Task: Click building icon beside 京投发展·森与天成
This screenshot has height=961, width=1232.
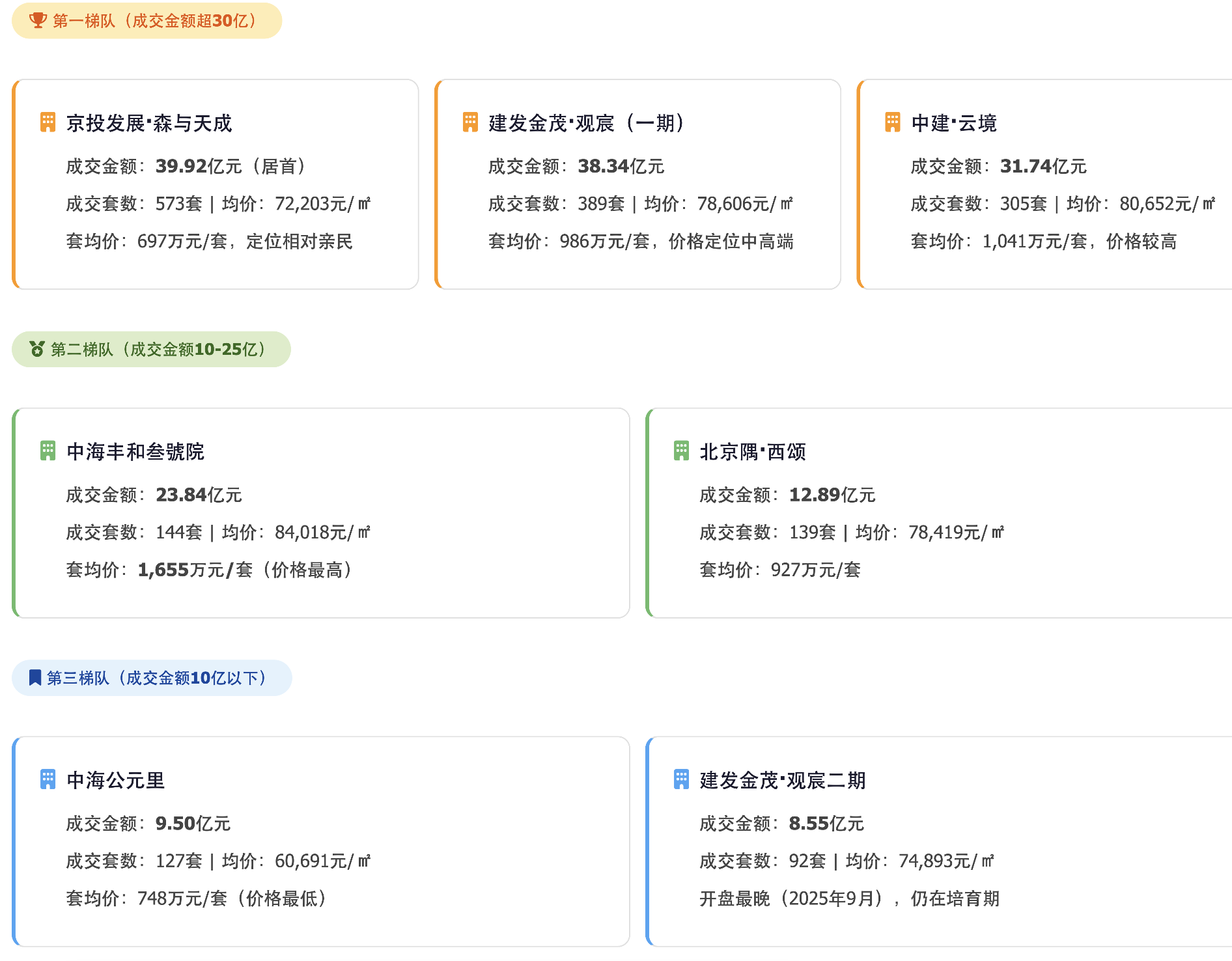Action: point(48,122)
